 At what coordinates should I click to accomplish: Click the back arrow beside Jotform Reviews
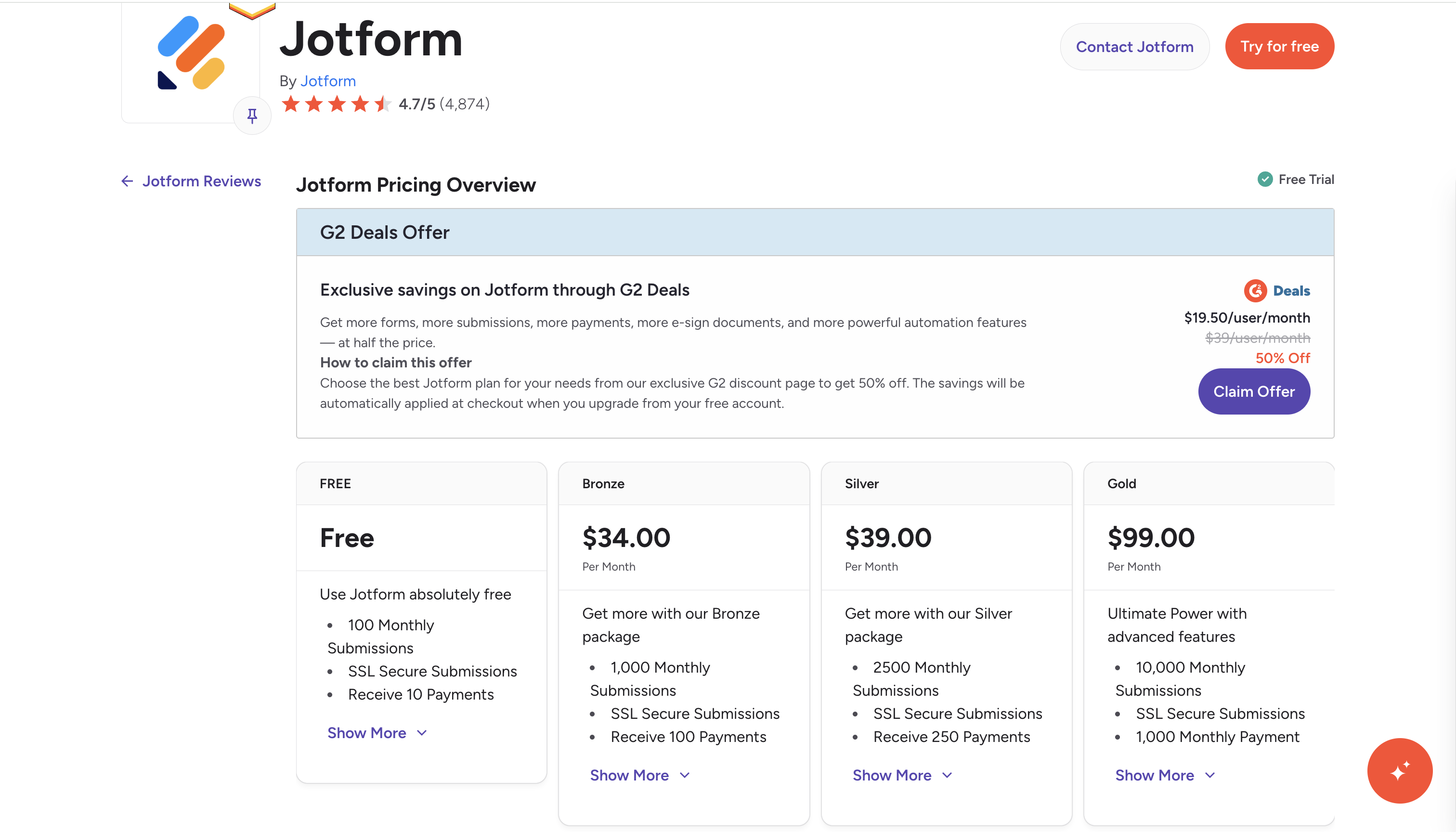pyautogui.click(x=127, y=181)
